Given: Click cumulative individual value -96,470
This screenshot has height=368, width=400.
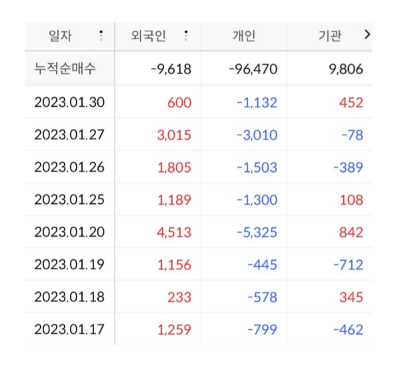Looking at the screenshot, I should tap(253, 69).
